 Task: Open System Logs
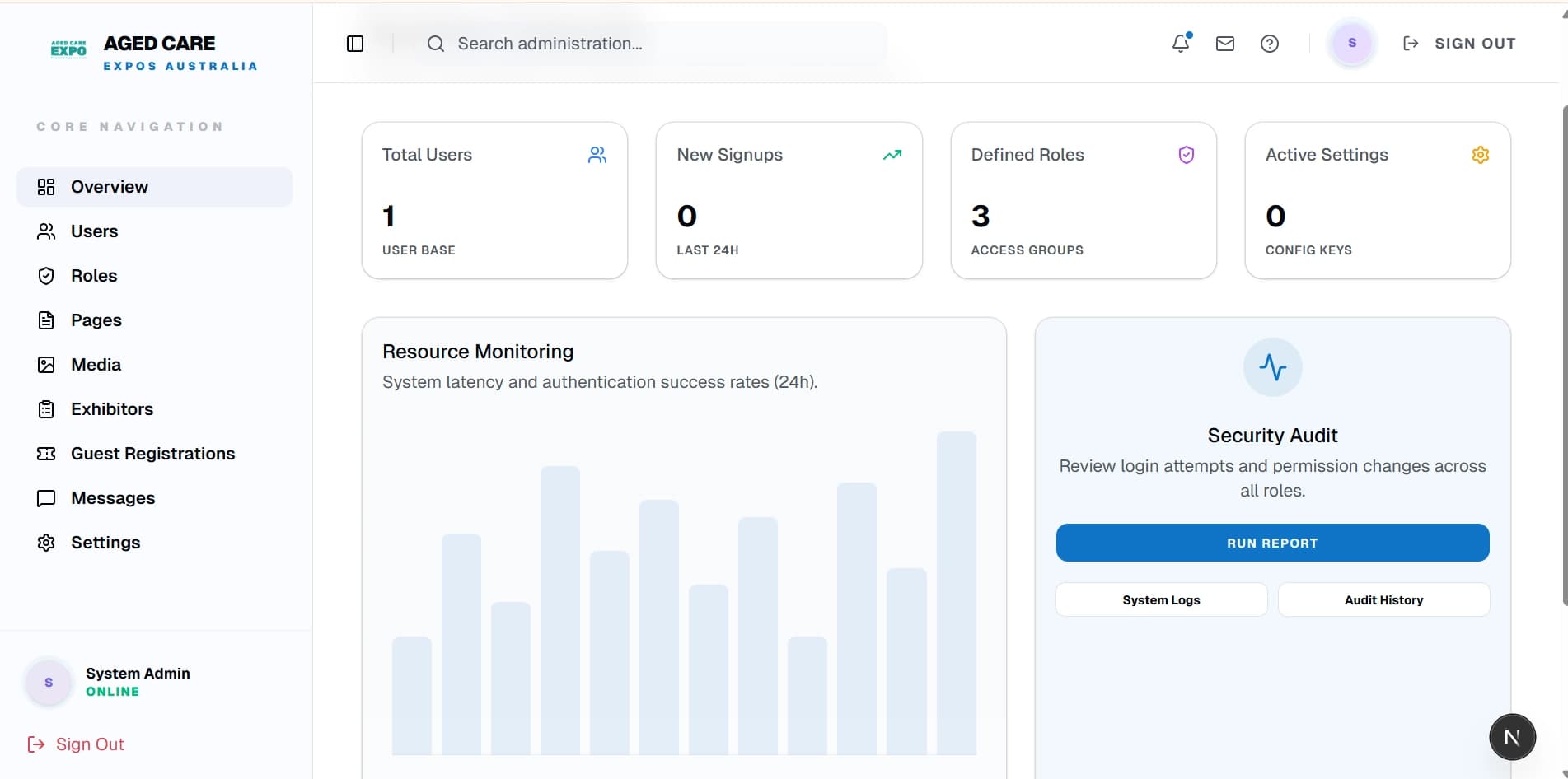point(1161,599)
